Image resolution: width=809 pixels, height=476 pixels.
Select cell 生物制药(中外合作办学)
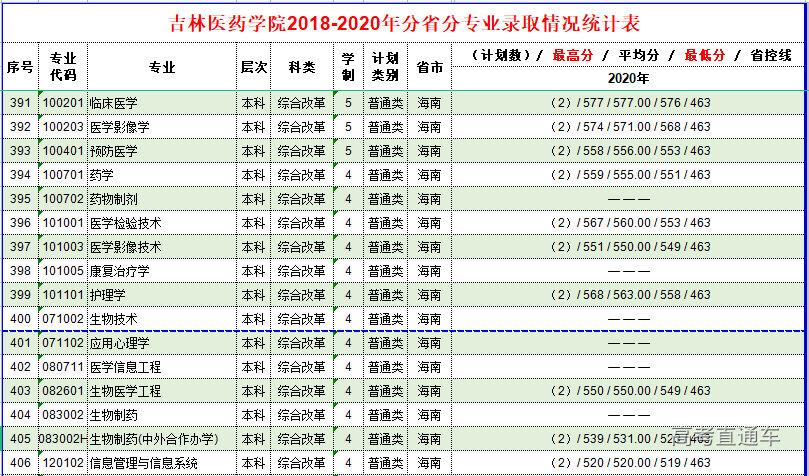point(162,439)
